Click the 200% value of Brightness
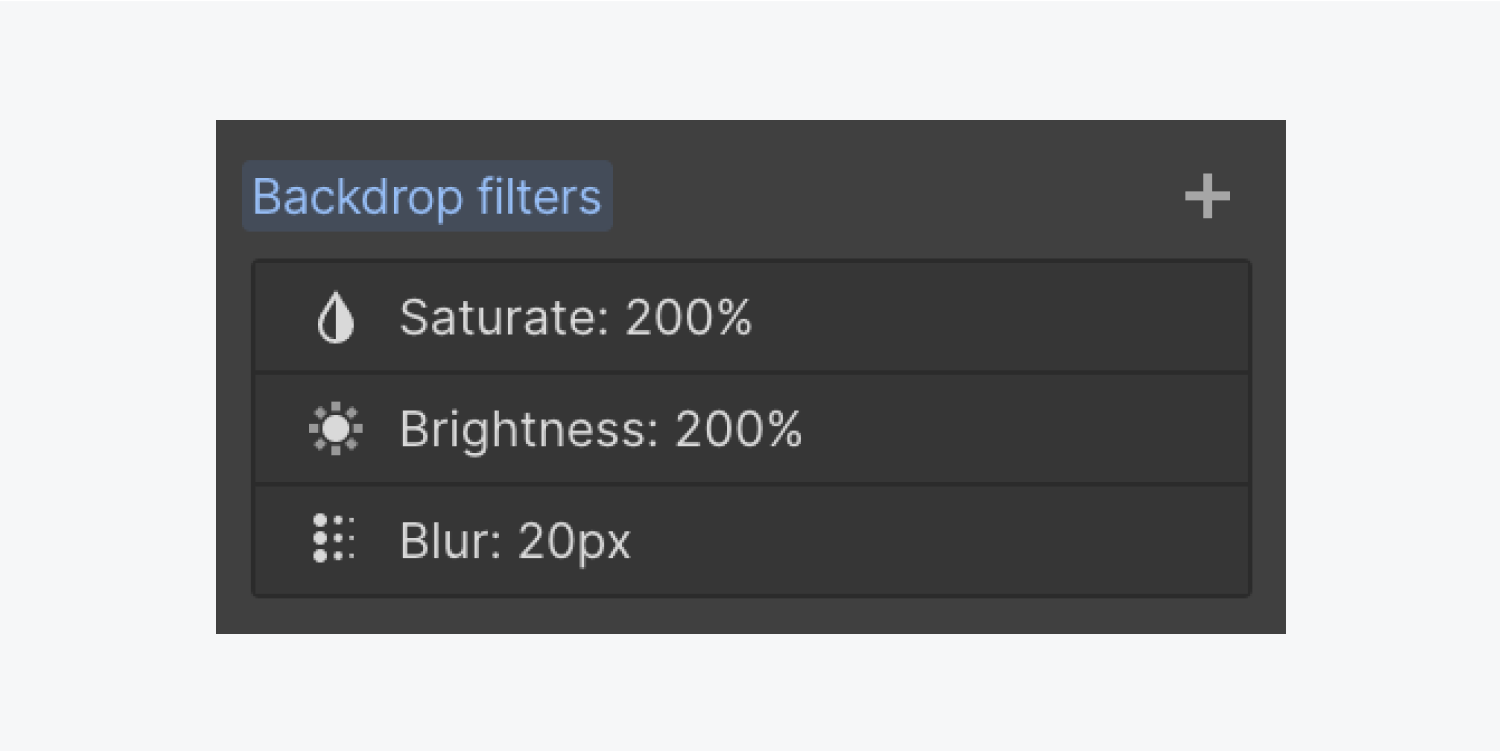The width and height of the screenshot is (1501, 751). point(738,430)
